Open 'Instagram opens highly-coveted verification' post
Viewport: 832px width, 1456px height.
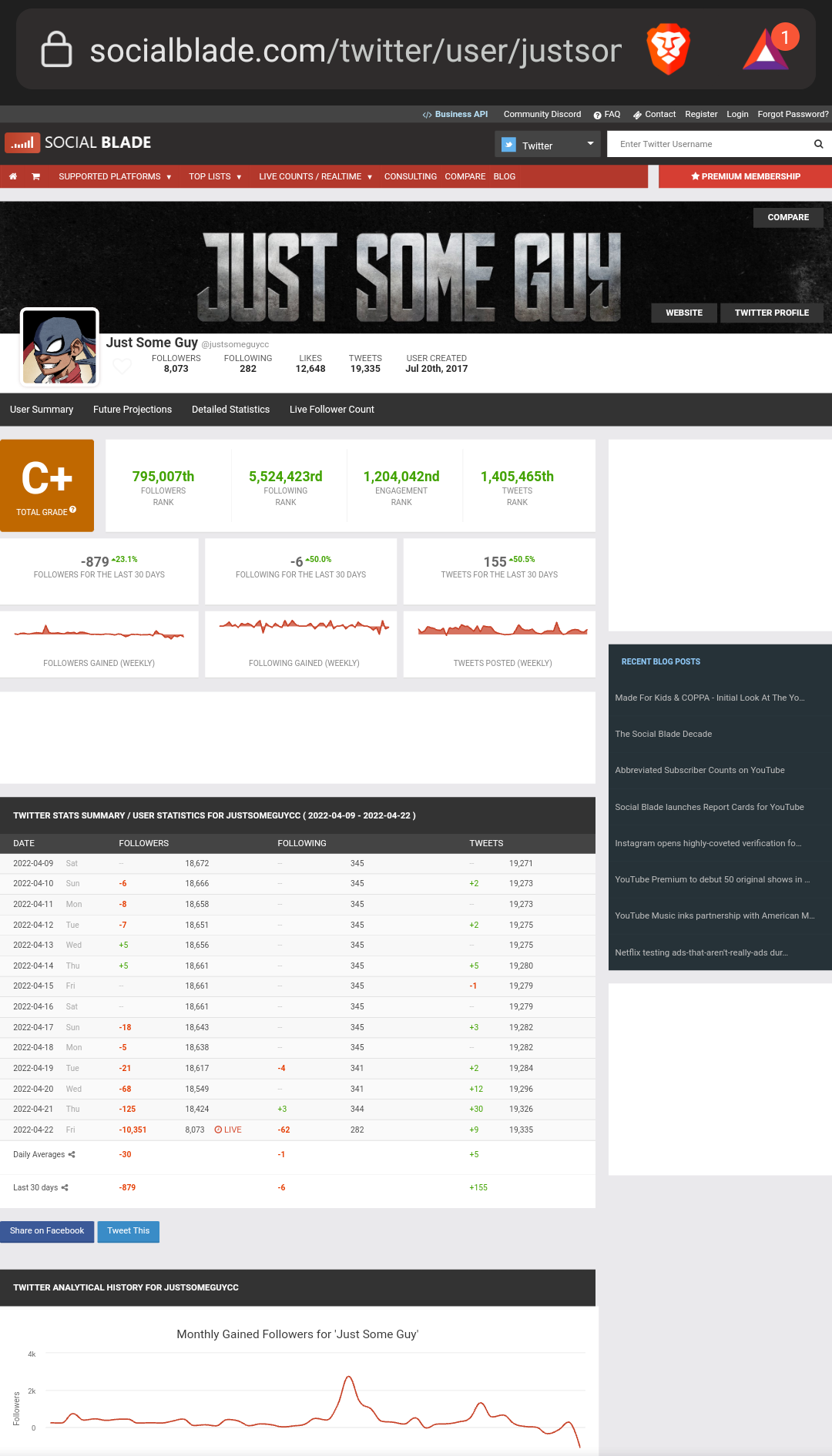708,843
